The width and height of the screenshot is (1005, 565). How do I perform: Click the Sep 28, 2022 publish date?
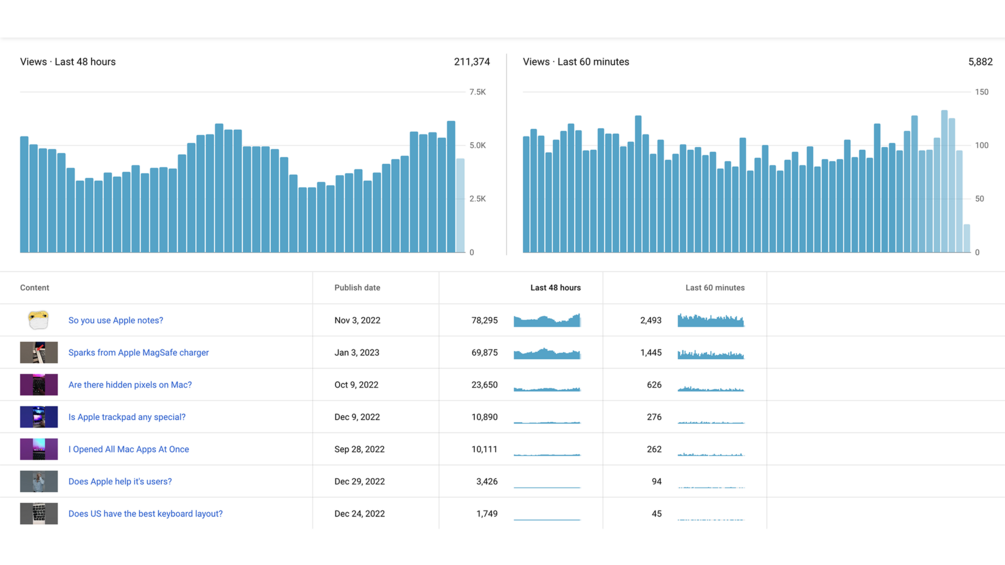(x=360, y=449)
